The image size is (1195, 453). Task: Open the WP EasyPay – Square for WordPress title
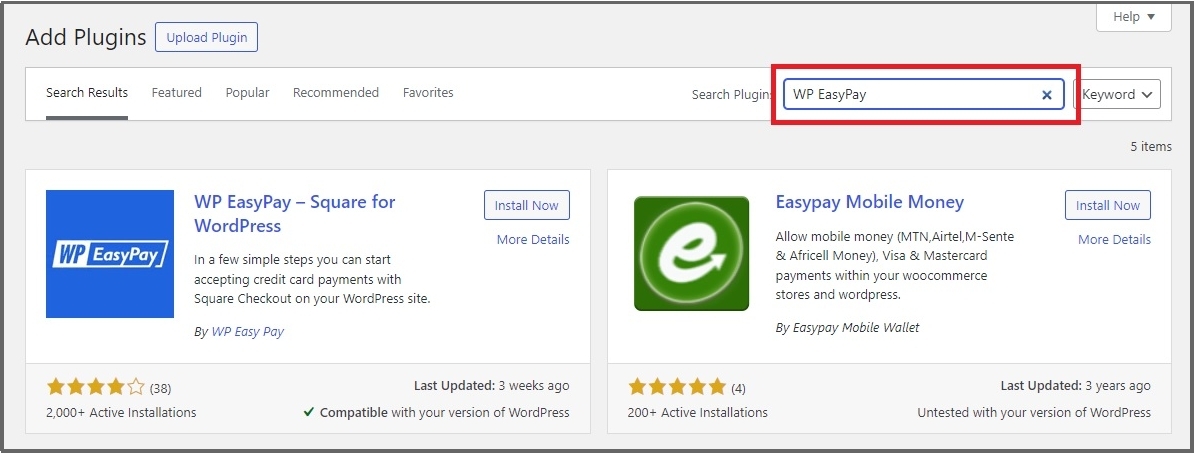click(295, 214)
